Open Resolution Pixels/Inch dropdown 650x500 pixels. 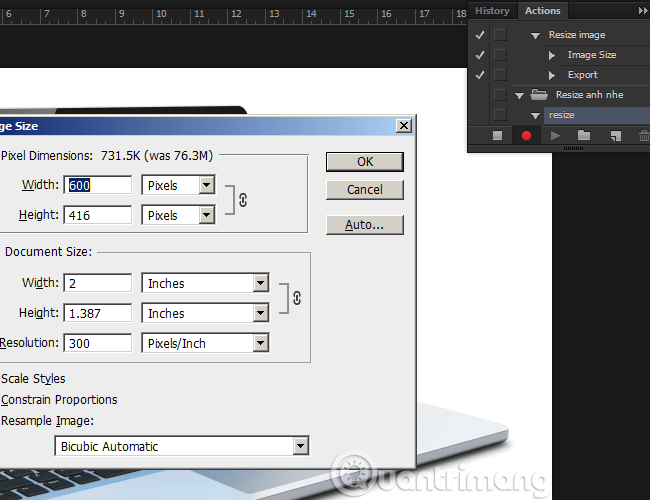point(260,343)
